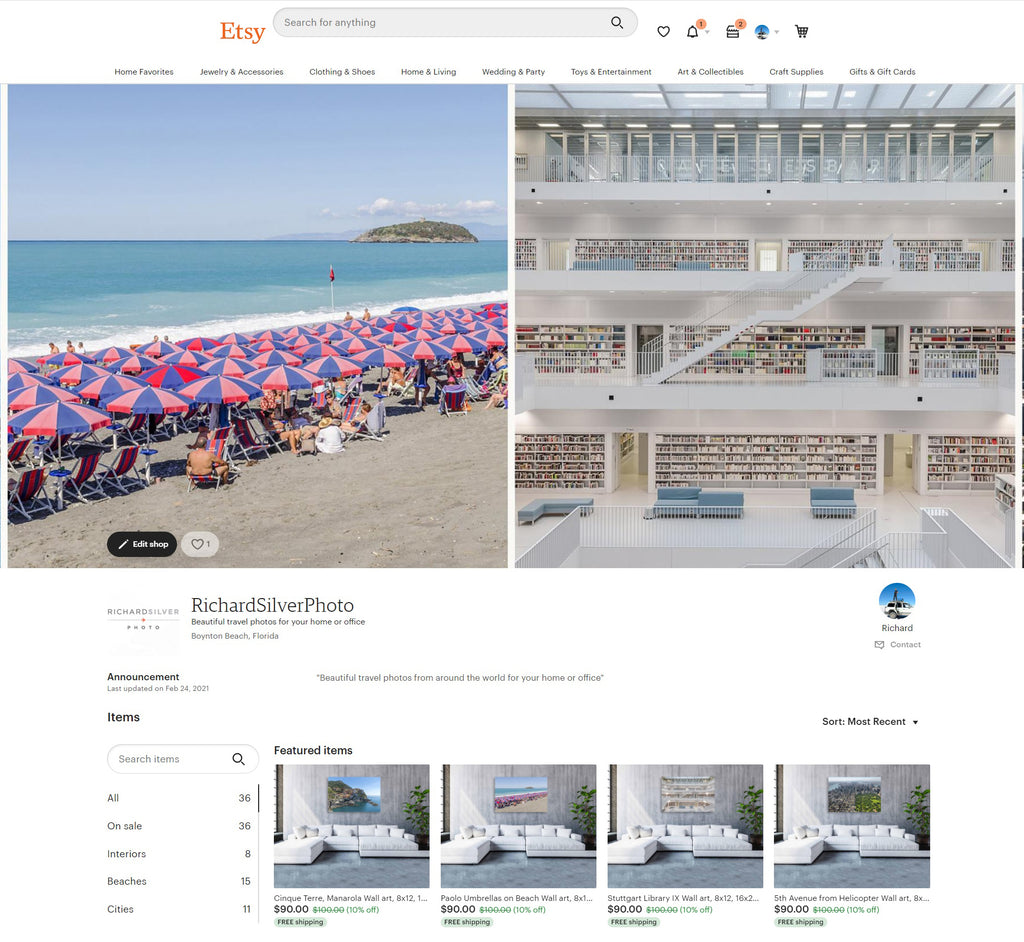Open the Art & Collectibles category
This screenshot has width=1024, height=942.
coord(710,72)
